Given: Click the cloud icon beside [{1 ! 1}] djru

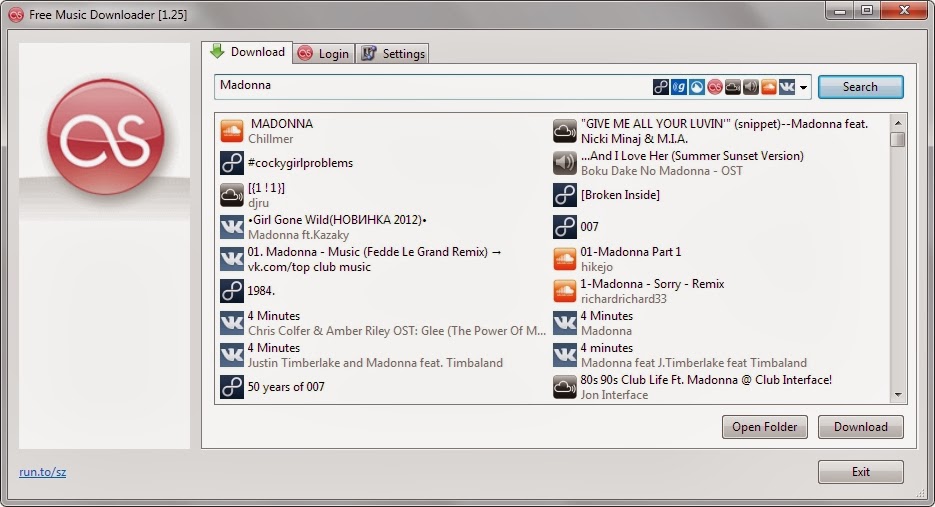Looking at the screenshot, I should click(x=232, y=195).
